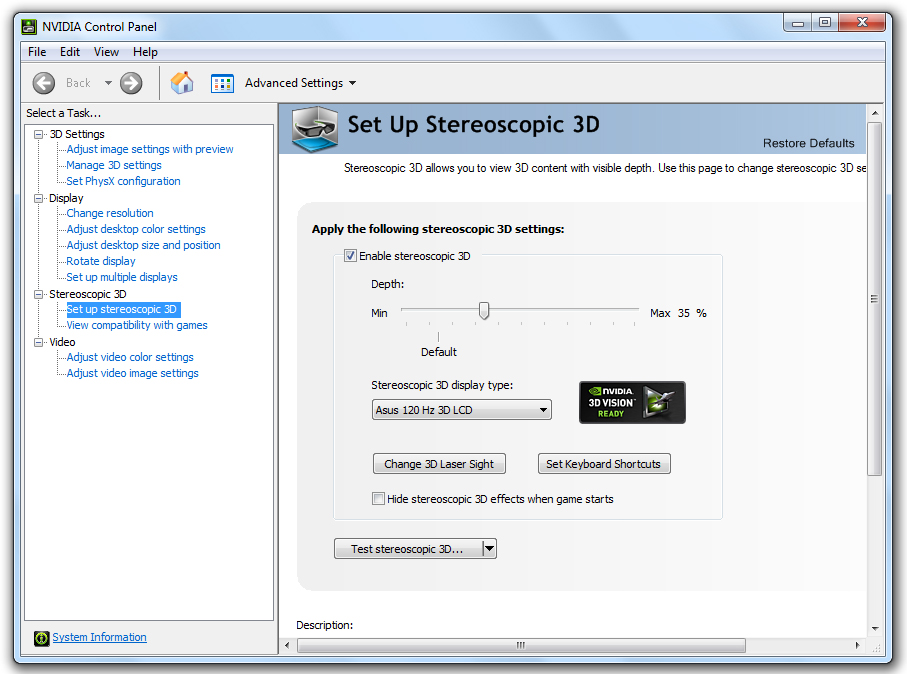Go to the Home page icon

[182, 83]
